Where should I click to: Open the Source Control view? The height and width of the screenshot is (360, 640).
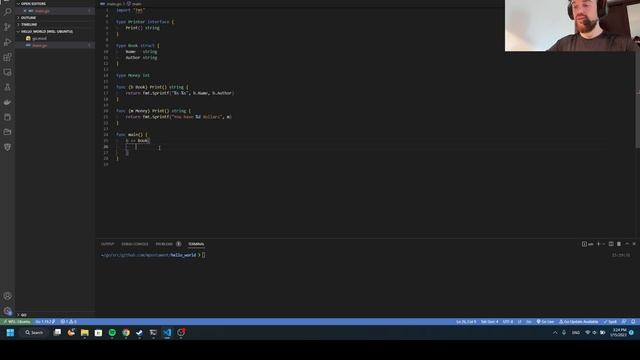[7, 27]
